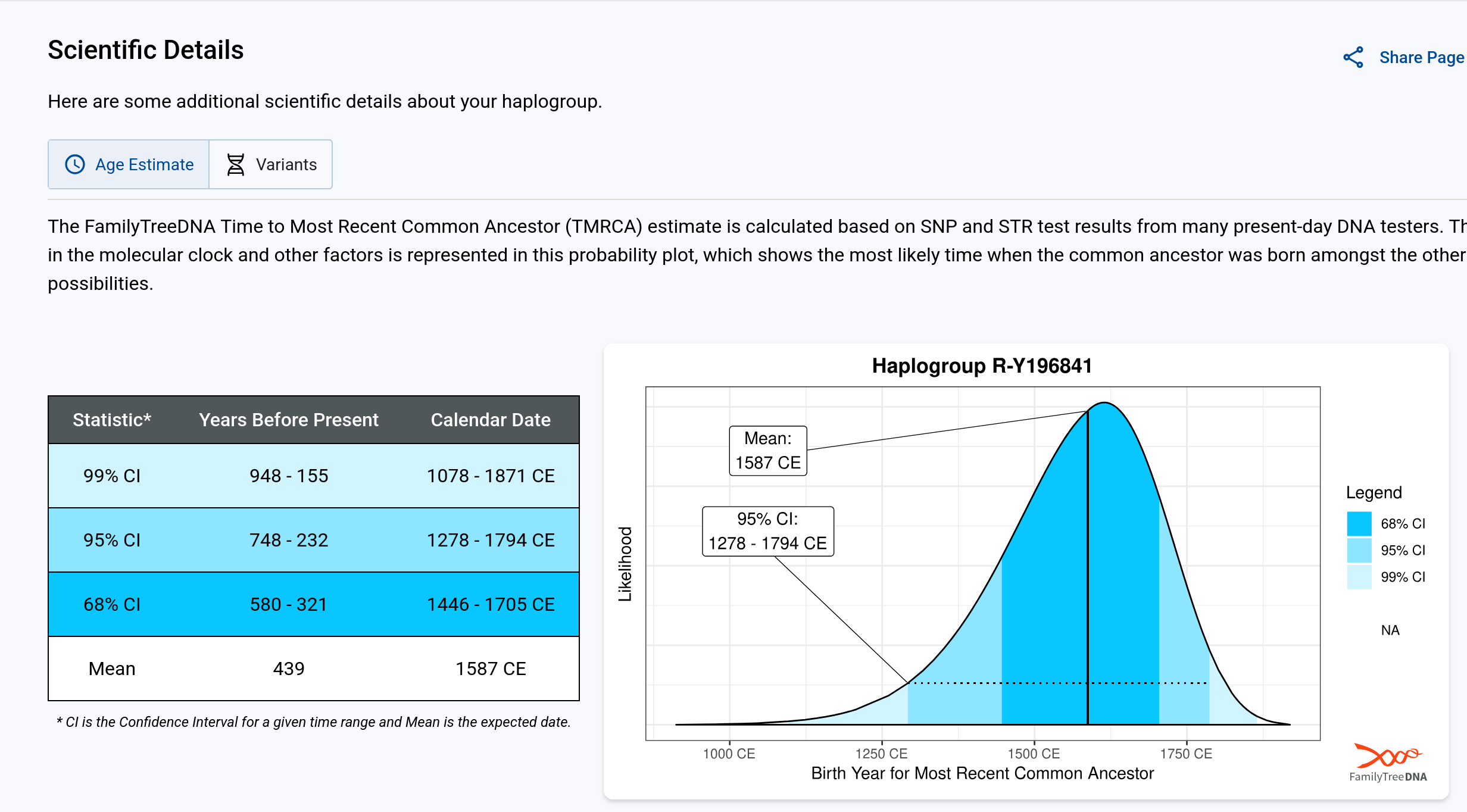The image size is (1467, 812).
Task: Click the Years Before Present column header
Action: (289, 420)
